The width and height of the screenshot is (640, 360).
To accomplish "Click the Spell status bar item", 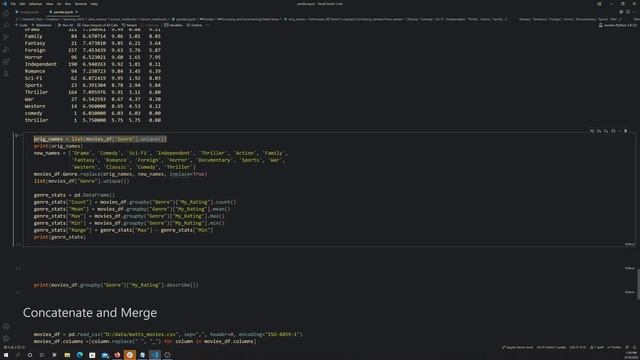I will click(x=597, y=347).
